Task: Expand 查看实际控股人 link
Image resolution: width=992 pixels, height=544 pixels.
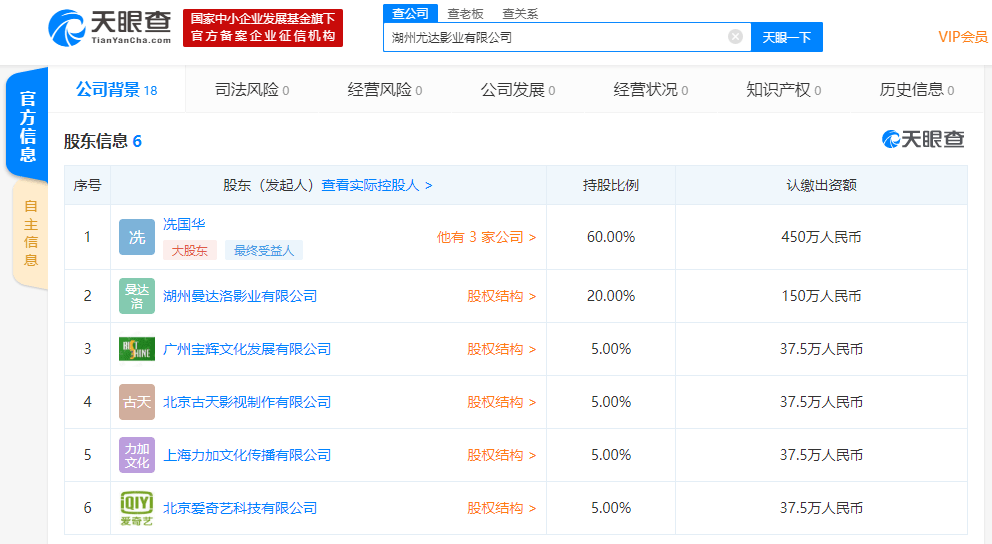Action: point(376,185)
